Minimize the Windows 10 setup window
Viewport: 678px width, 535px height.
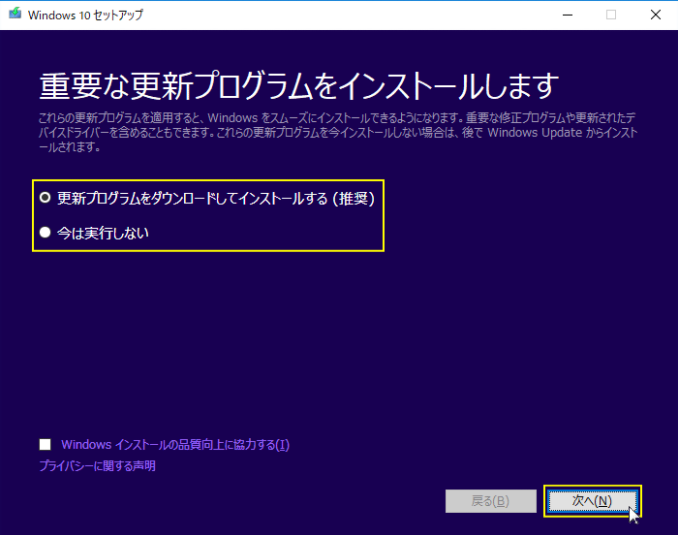click(x=568, y=15)
